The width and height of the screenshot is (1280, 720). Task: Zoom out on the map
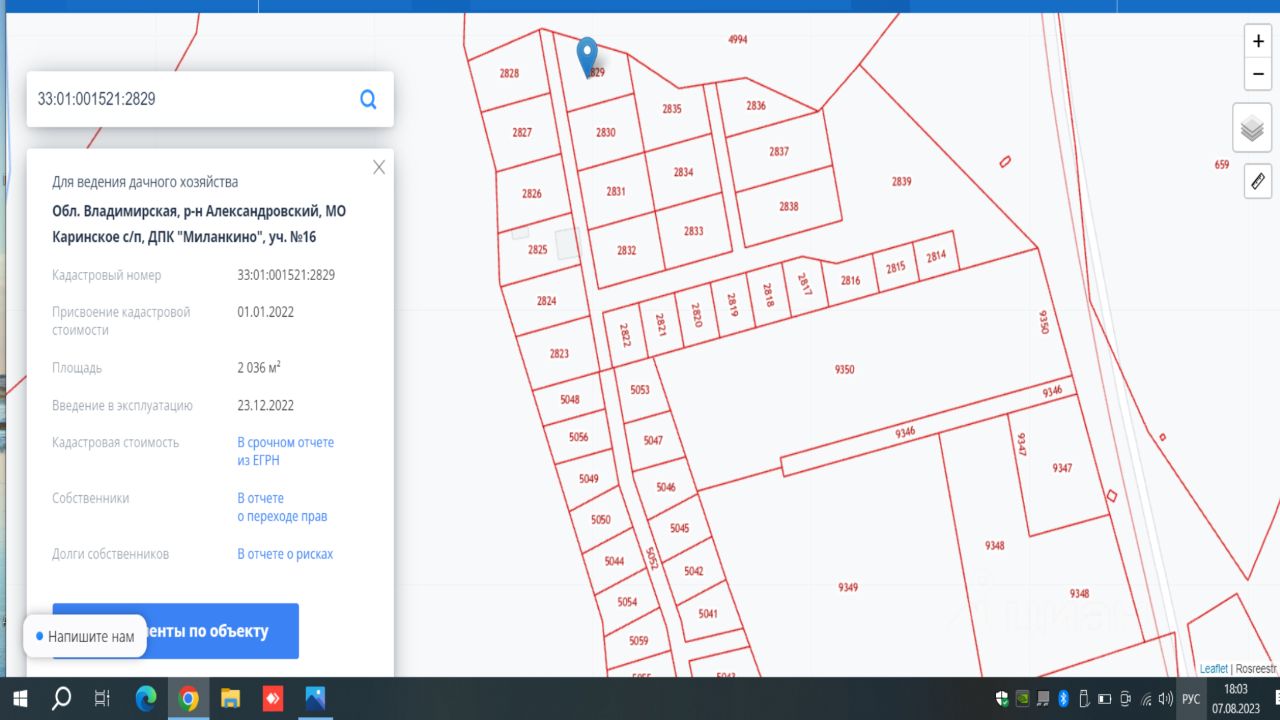(x=1258, y=73)
